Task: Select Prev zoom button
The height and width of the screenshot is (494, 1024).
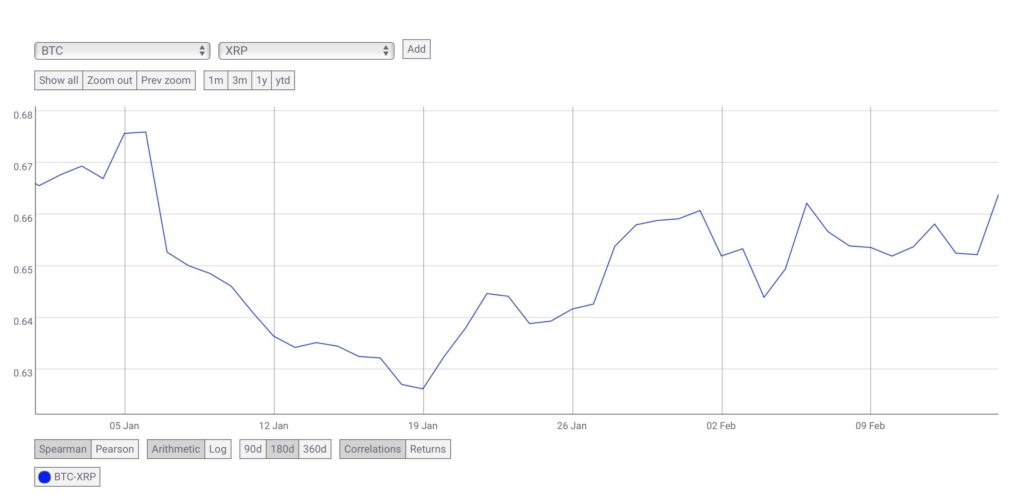Action: pos(166,80)
